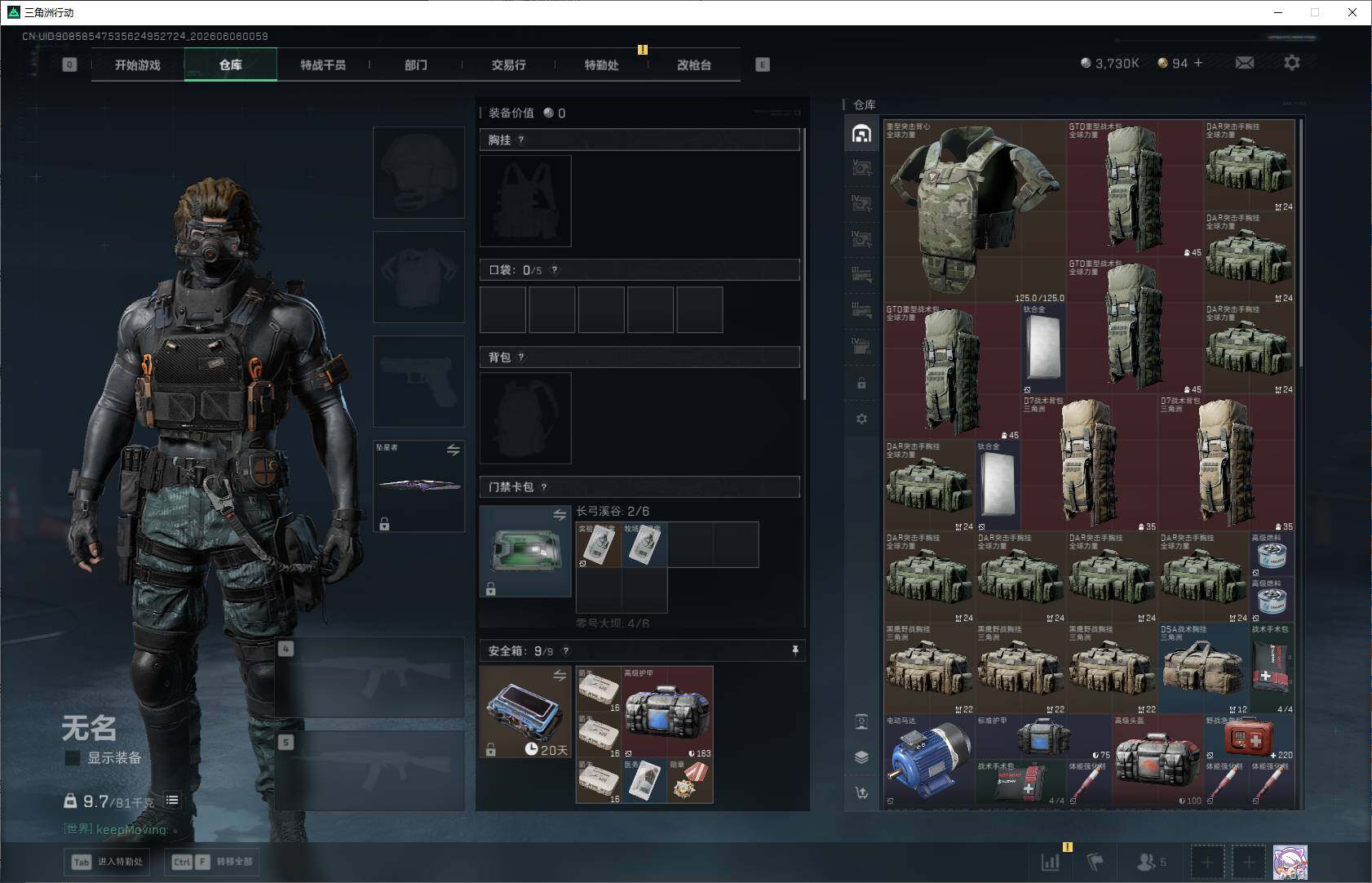Click the help icon next to 口袋

[555, 270]
